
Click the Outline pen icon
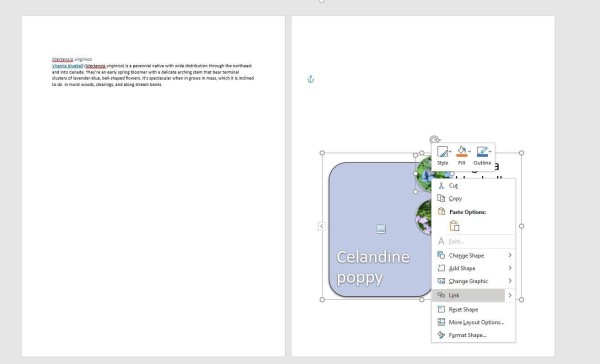(482, 152)
